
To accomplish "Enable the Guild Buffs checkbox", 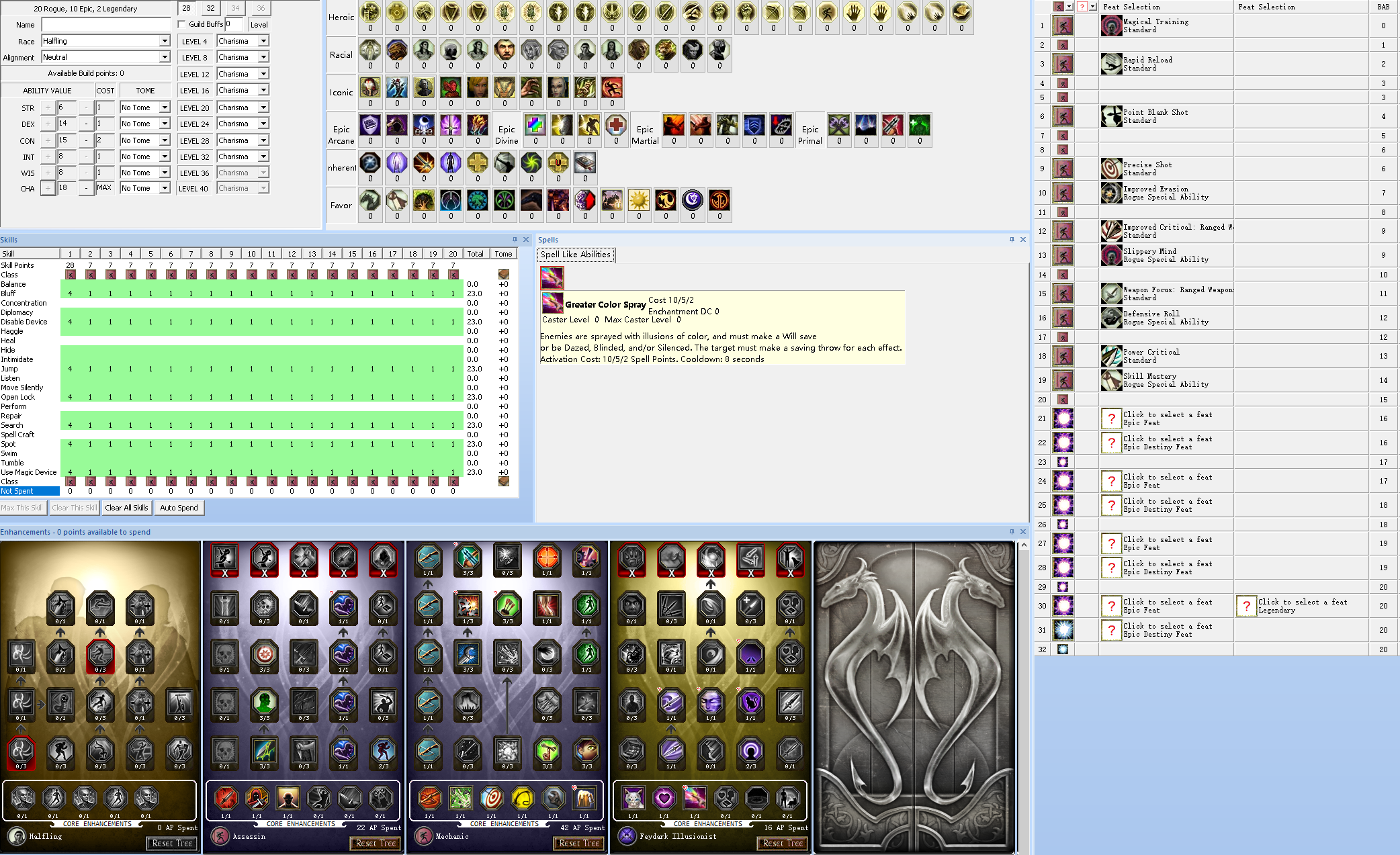I will (x=181, y=24).
